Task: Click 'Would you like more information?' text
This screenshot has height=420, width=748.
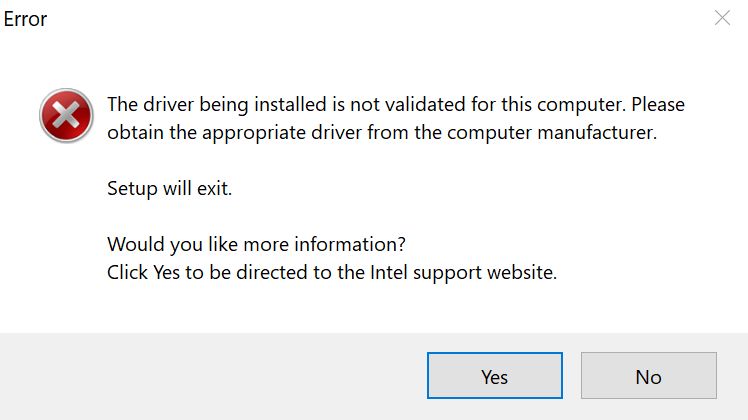Action: point(257,244)
